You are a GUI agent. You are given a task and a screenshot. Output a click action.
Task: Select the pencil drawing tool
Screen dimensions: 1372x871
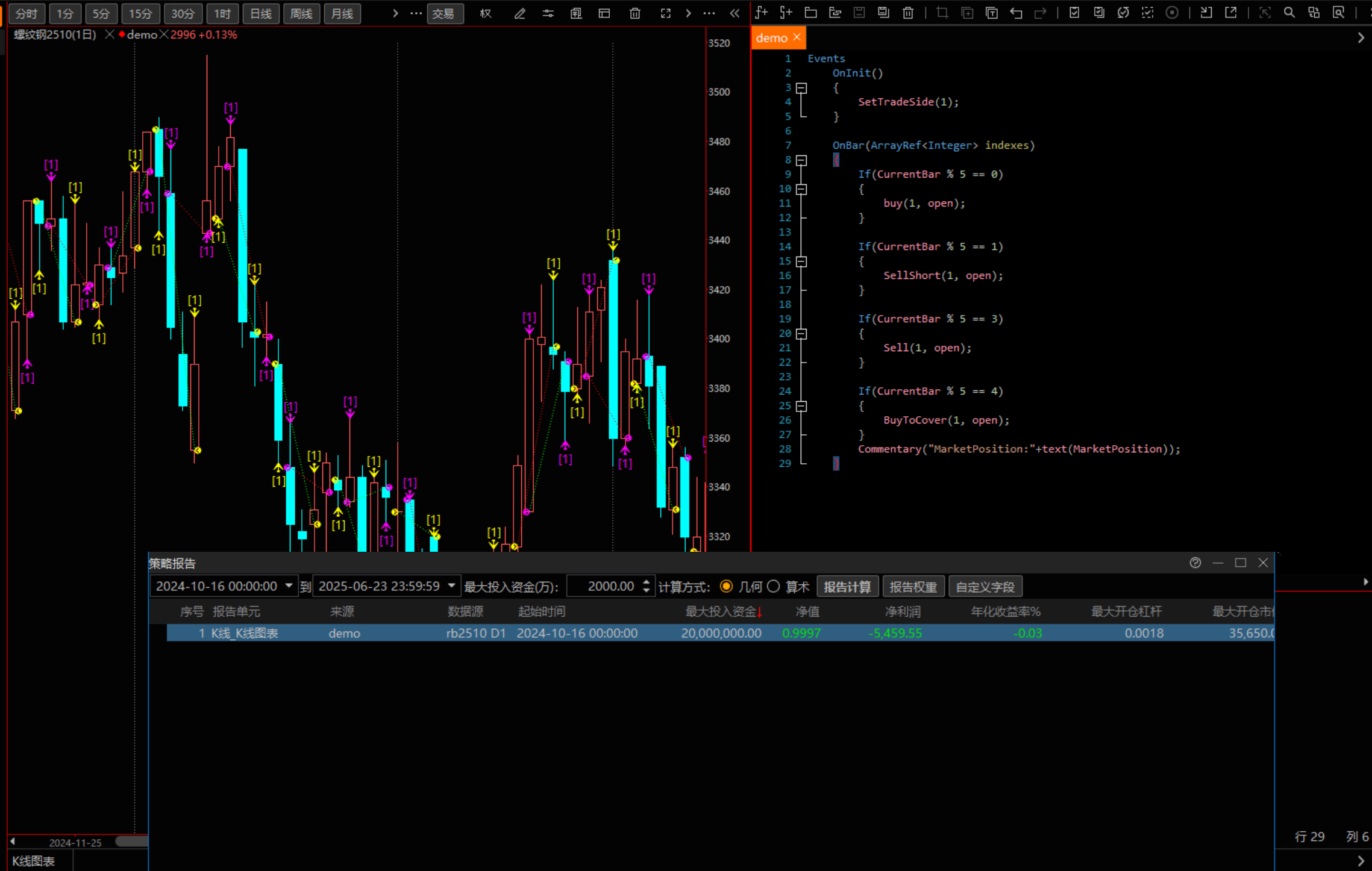tap(519, 13)
